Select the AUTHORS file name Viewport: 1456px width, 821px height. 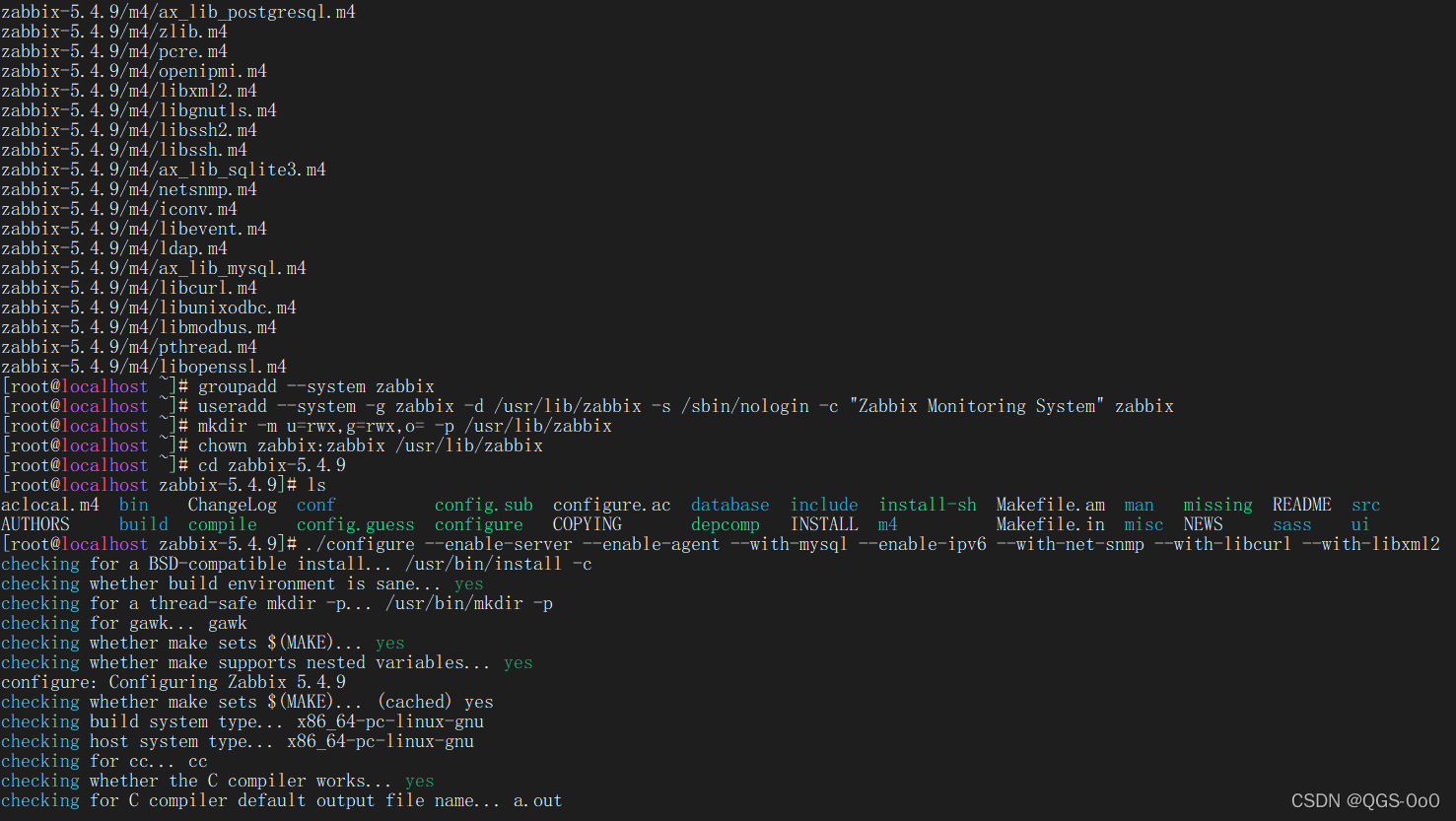[x=35, y=523]
